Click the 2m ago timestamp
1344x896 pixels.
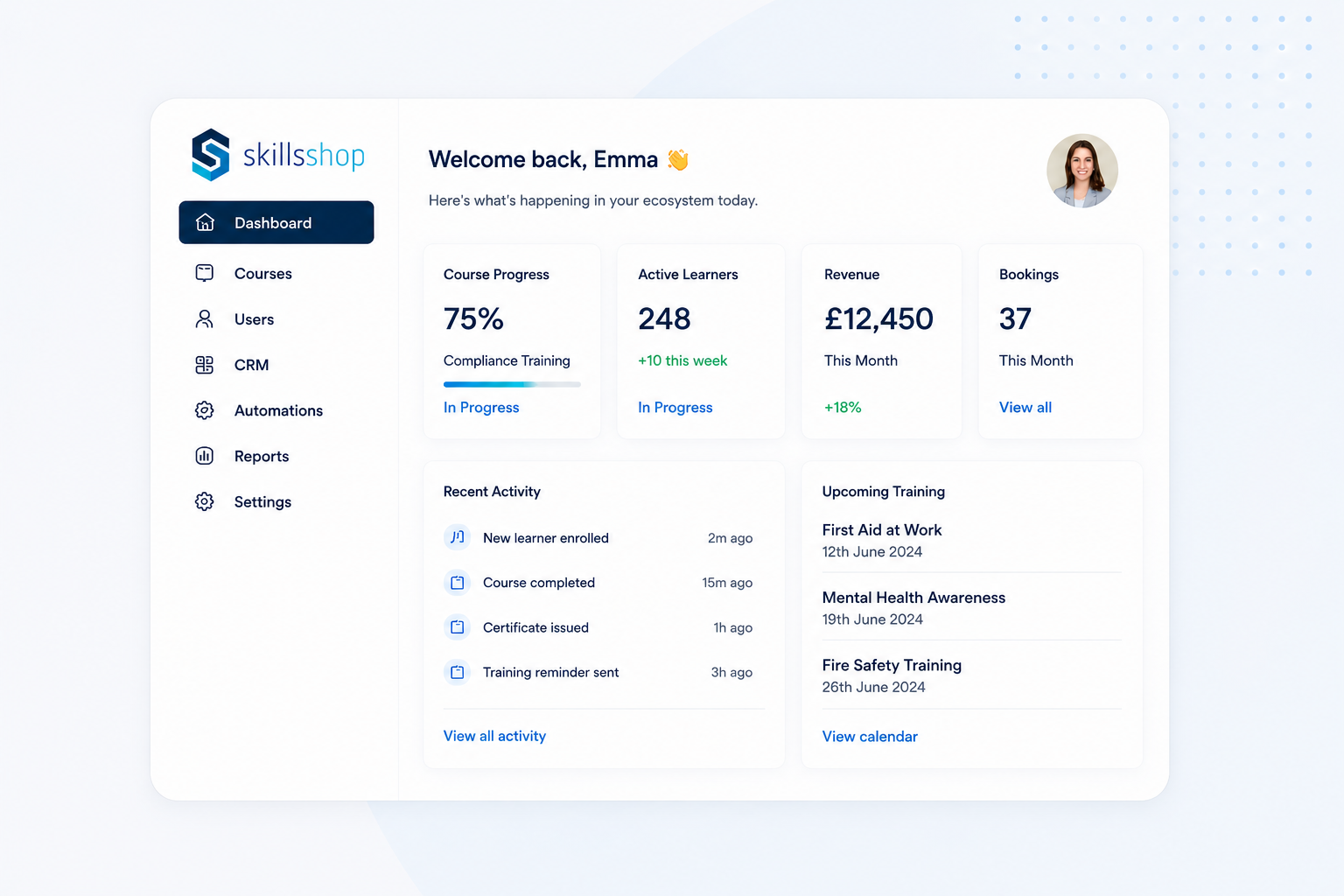click(730, 538)
